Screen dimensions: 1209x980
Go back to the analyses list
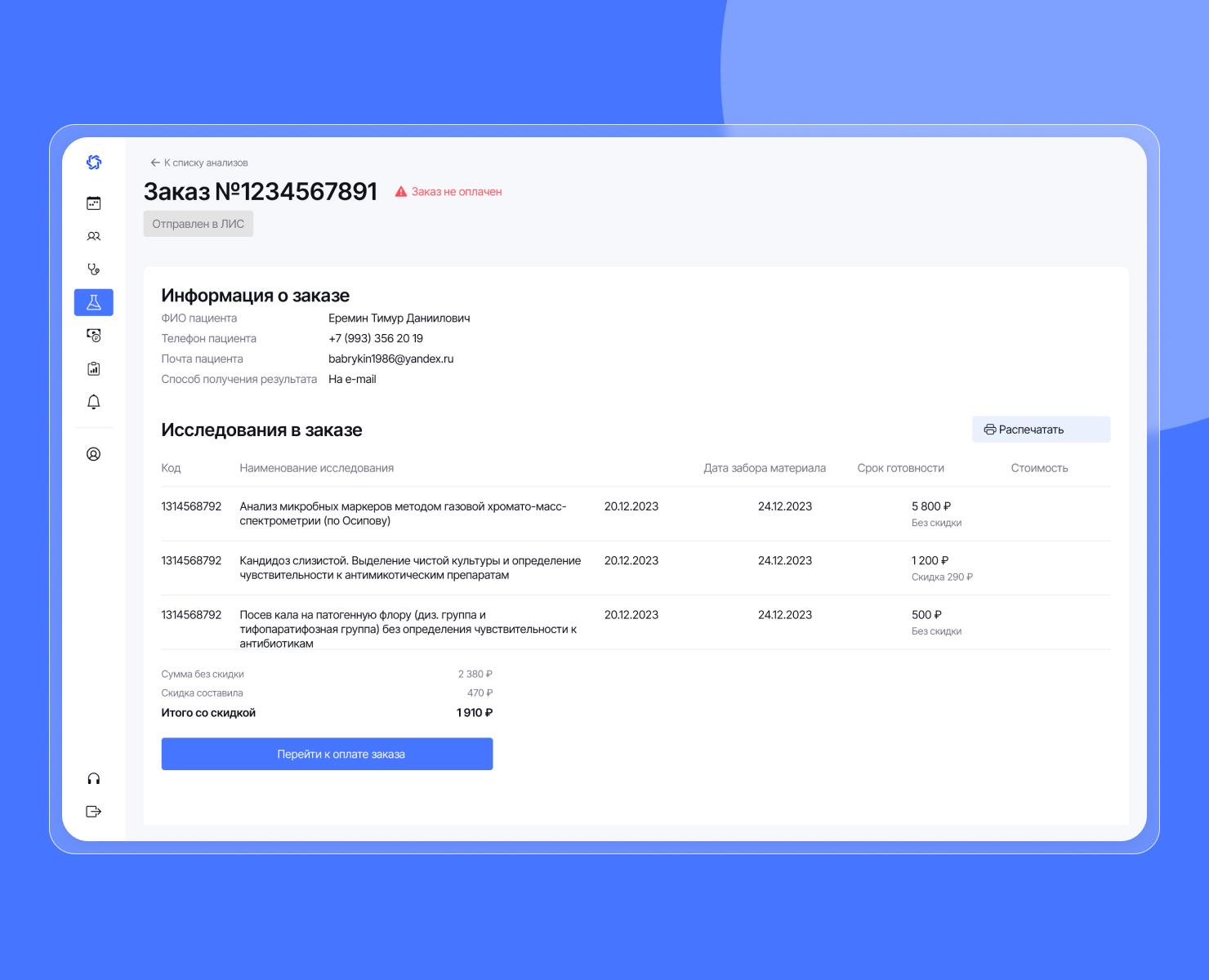199,163
